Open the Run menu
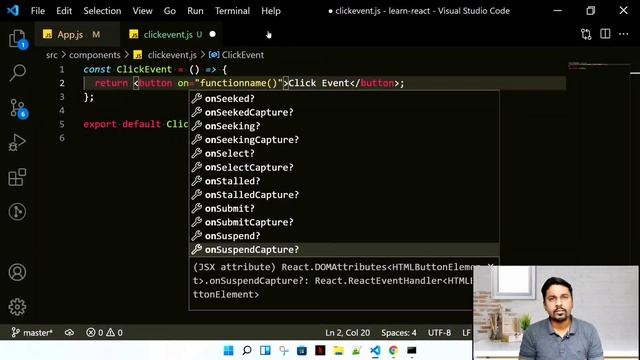The width and height of the screenshot is (640, 360). 195,11
